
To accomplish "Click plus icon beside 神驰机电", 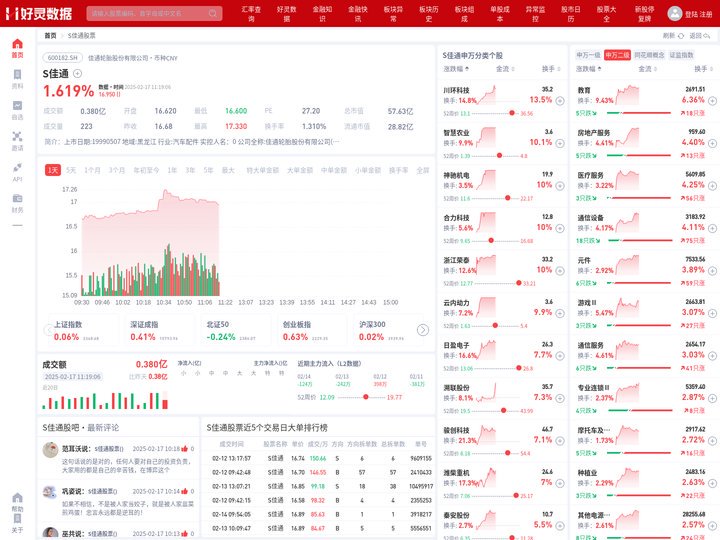I will pyautogui.click(x=560, y=186).
